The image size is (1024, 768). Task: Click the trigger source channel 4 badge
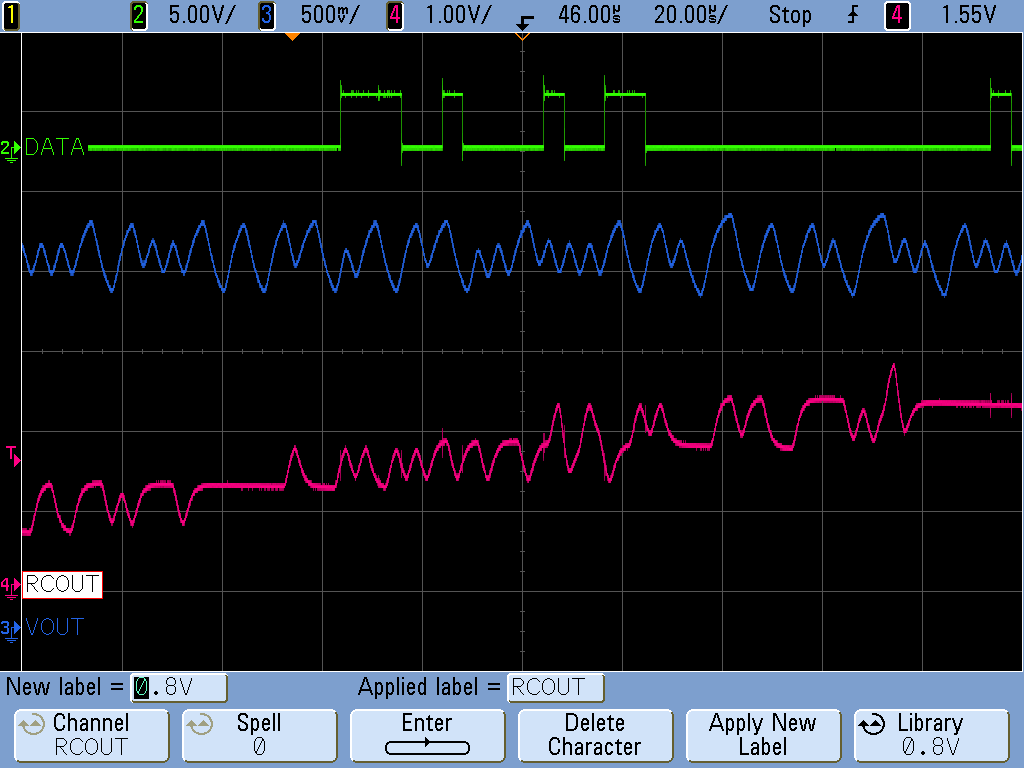point(897,15)
